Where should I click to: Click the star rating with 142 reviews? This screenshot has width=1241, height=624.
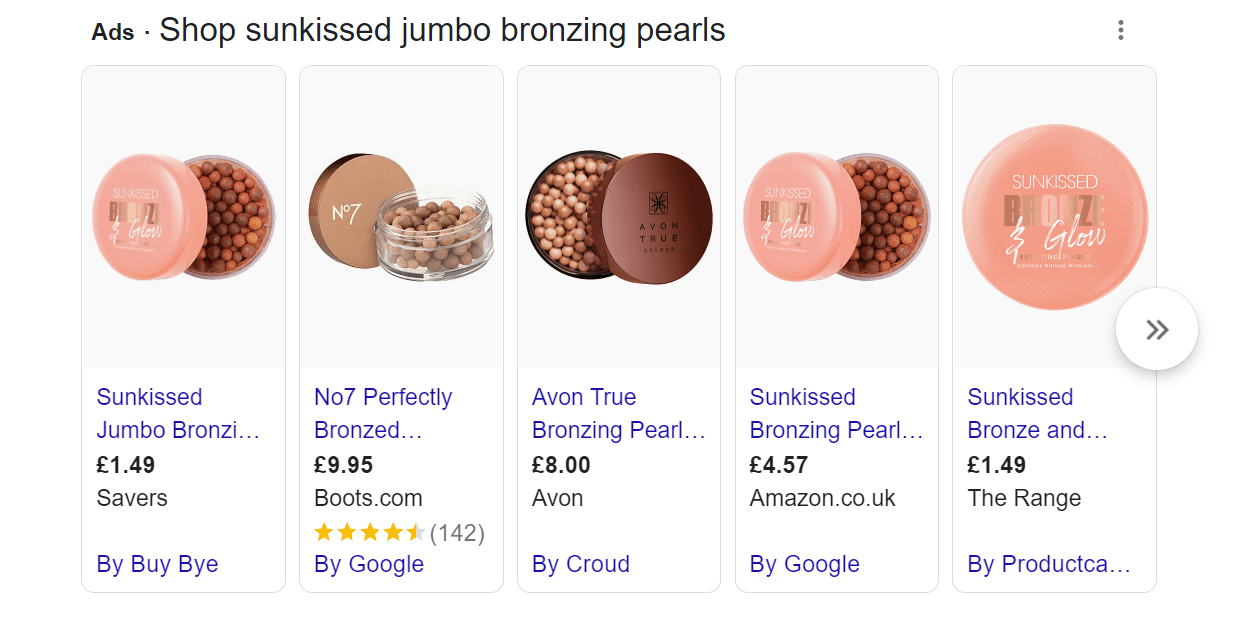tap(399, 532)
